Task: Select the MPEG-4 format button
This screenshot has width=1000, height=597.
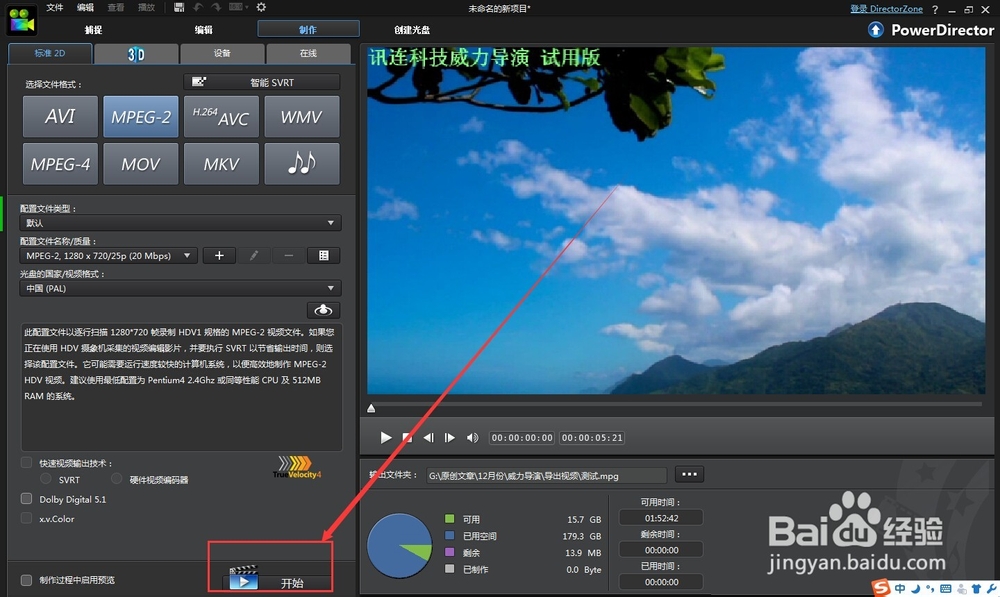Action: (61, 164)
